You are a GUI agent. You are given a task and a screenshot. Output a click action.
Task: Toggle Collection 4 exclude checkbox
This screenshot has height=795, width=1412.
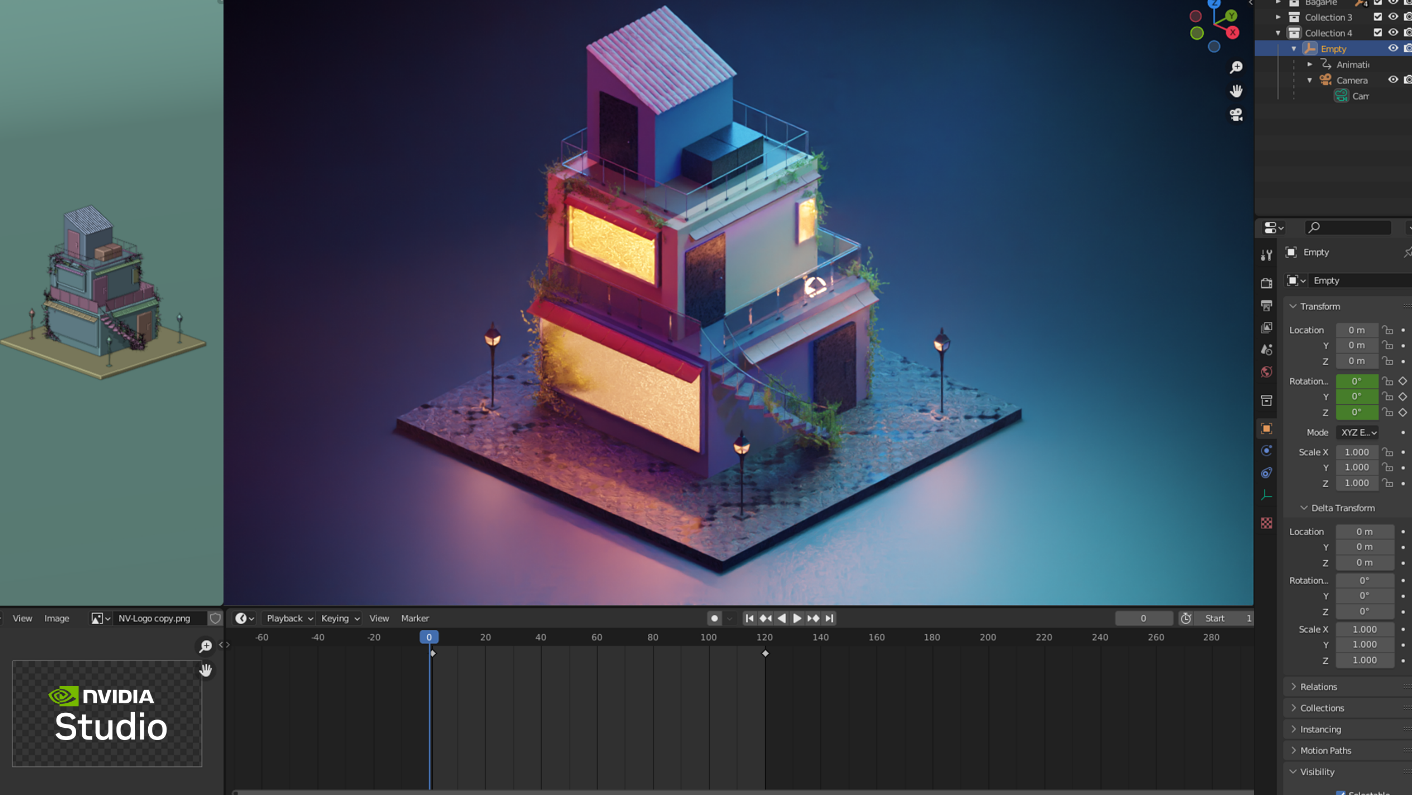1378,33
